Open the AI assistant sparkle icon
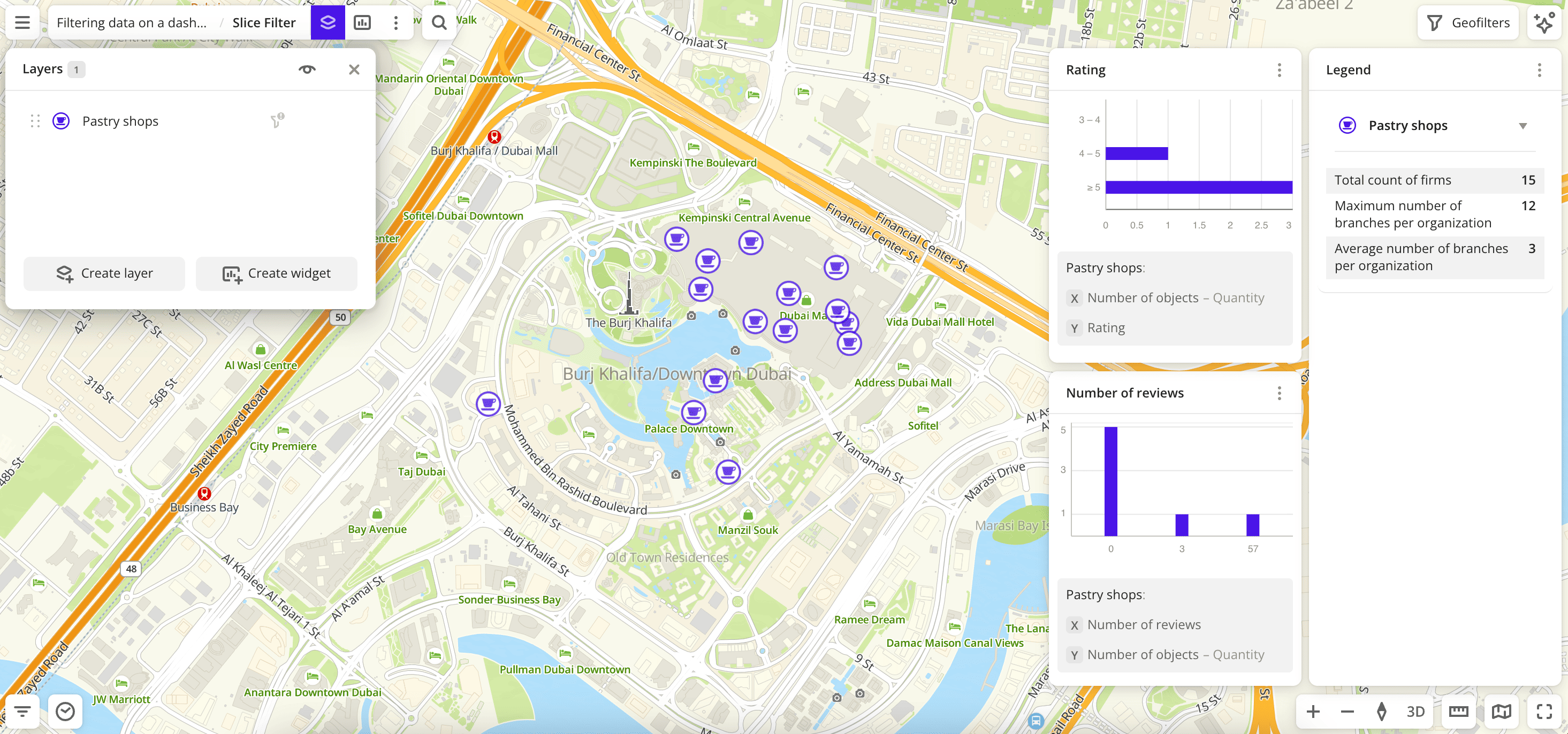The width and height of the screenshot is (1568, 734). coord(1544,22)
